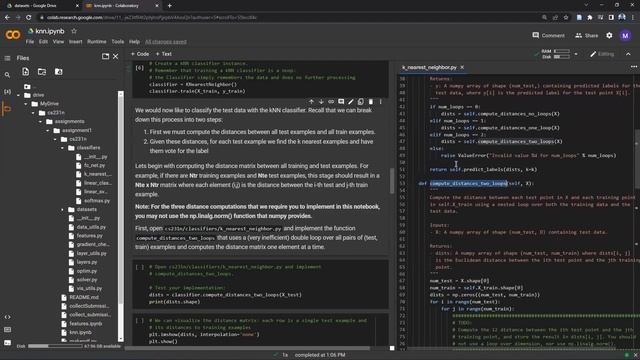Upload a file to session storage
Screen dimensions: 640x360
[x=26, y=72]
